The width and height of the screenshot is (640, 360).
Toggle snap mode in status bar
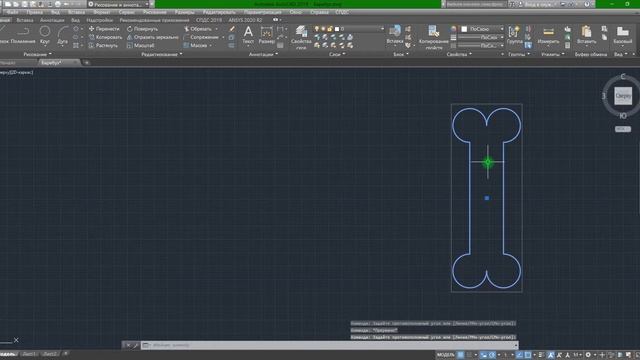coord(469,355)
